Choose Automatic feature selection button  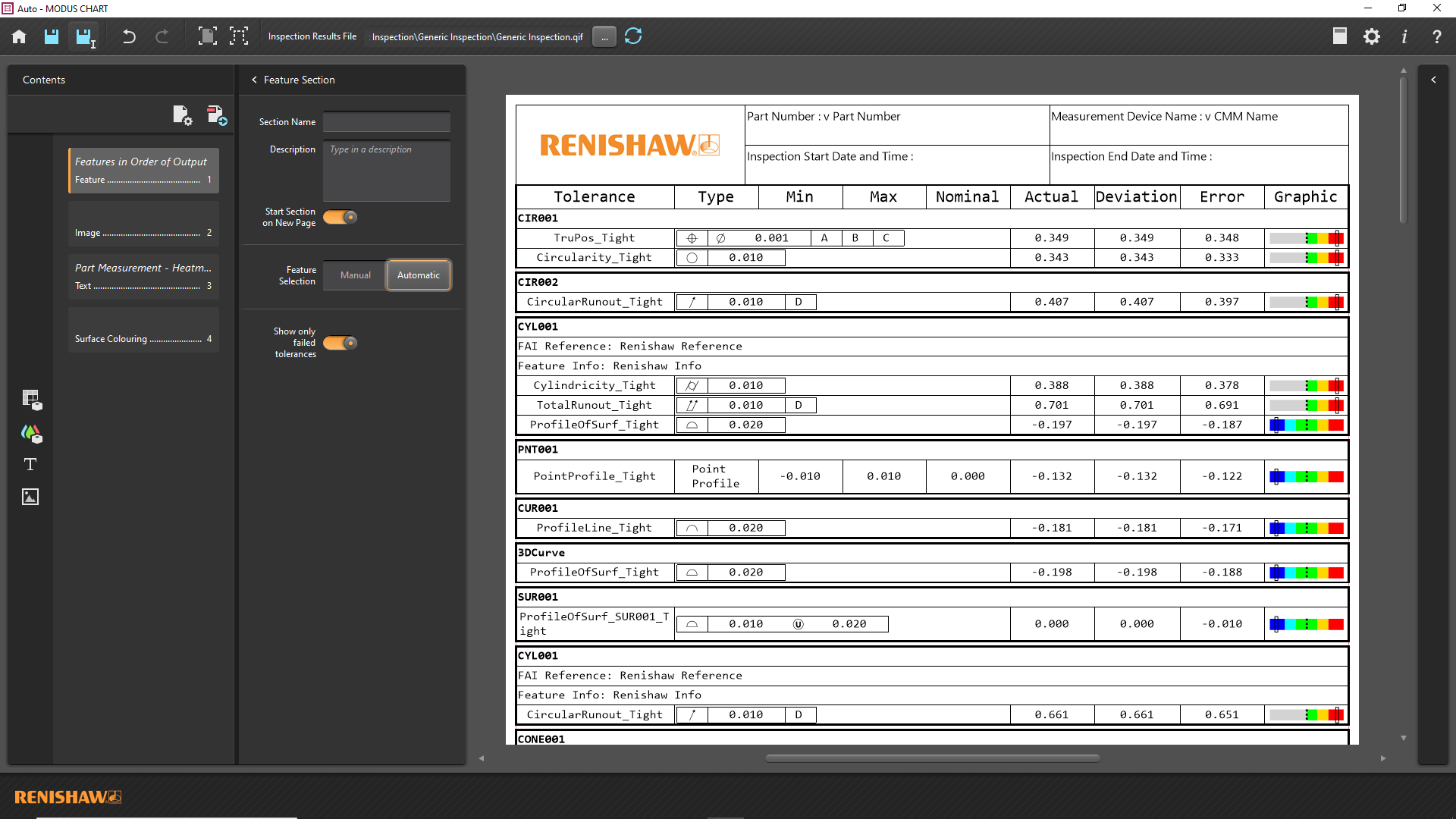(418, 275)
